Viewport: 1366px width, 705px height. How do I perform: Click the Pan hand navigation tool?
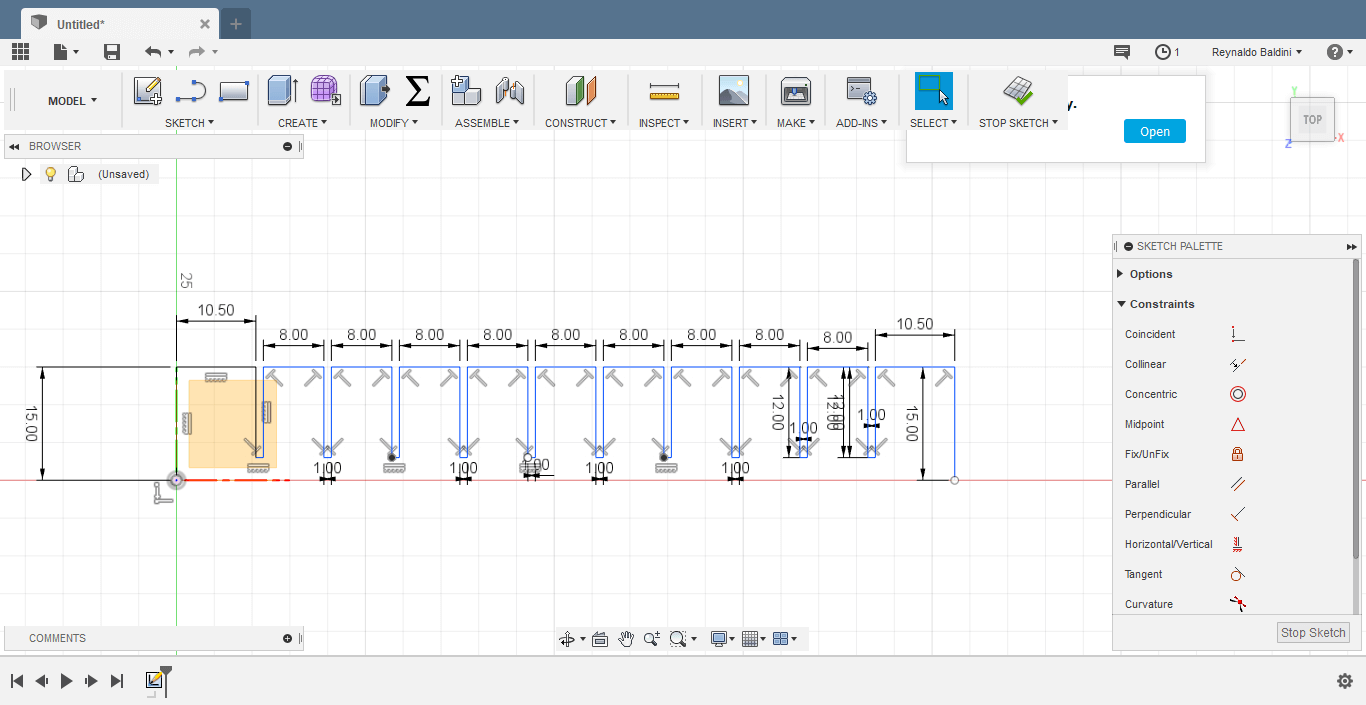(626, 639)
